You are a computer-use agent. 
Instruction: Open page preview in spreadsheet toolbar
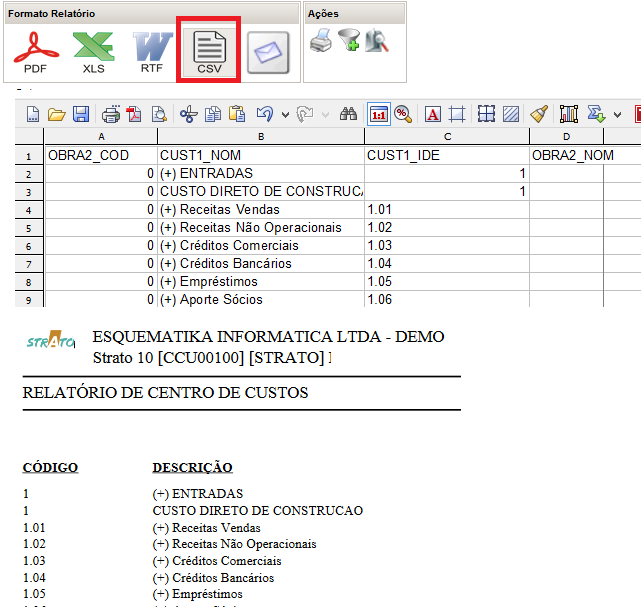(x=159, y=114)
